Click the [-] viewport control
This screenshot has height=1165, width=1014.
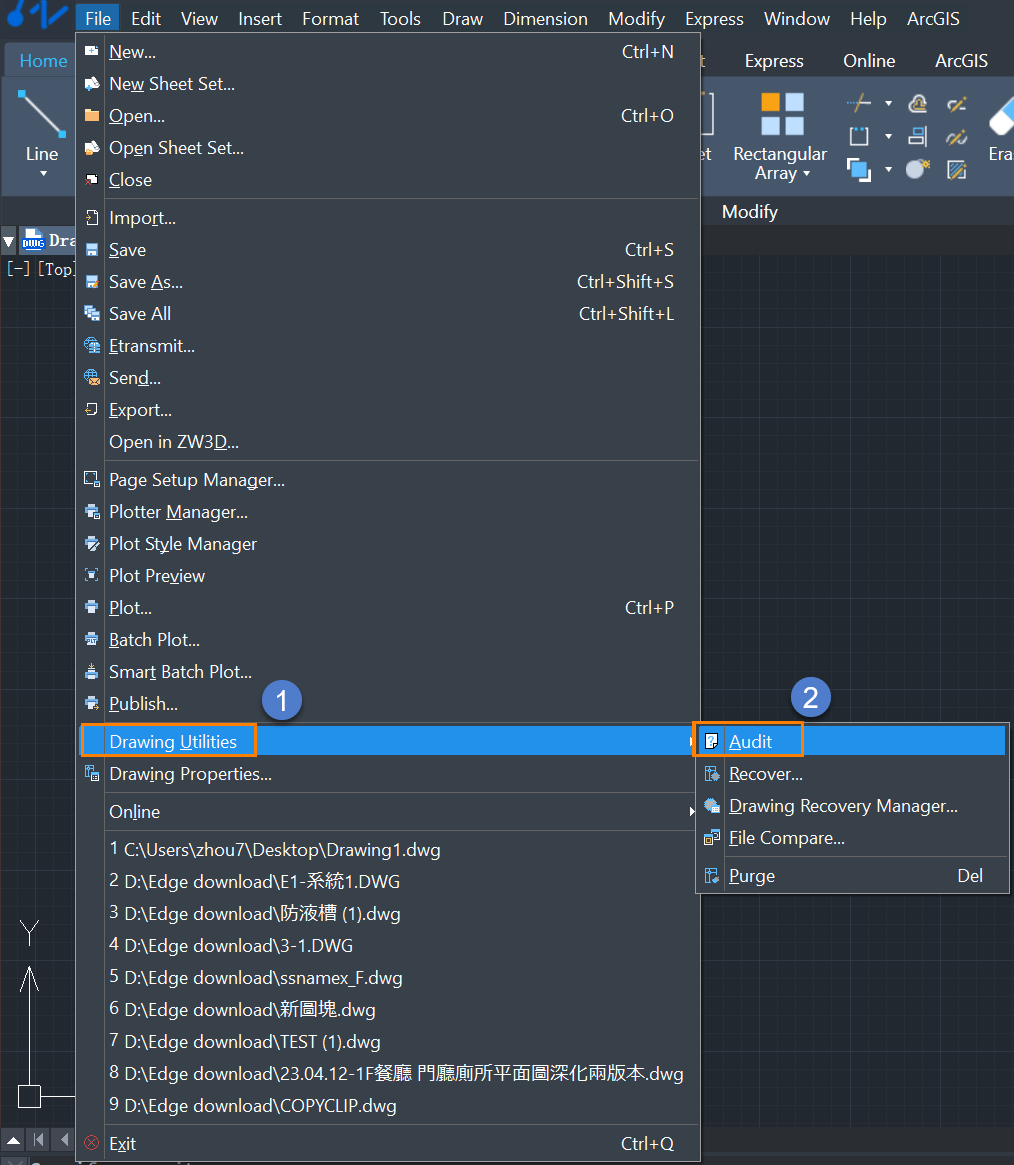tap(19, 268)
